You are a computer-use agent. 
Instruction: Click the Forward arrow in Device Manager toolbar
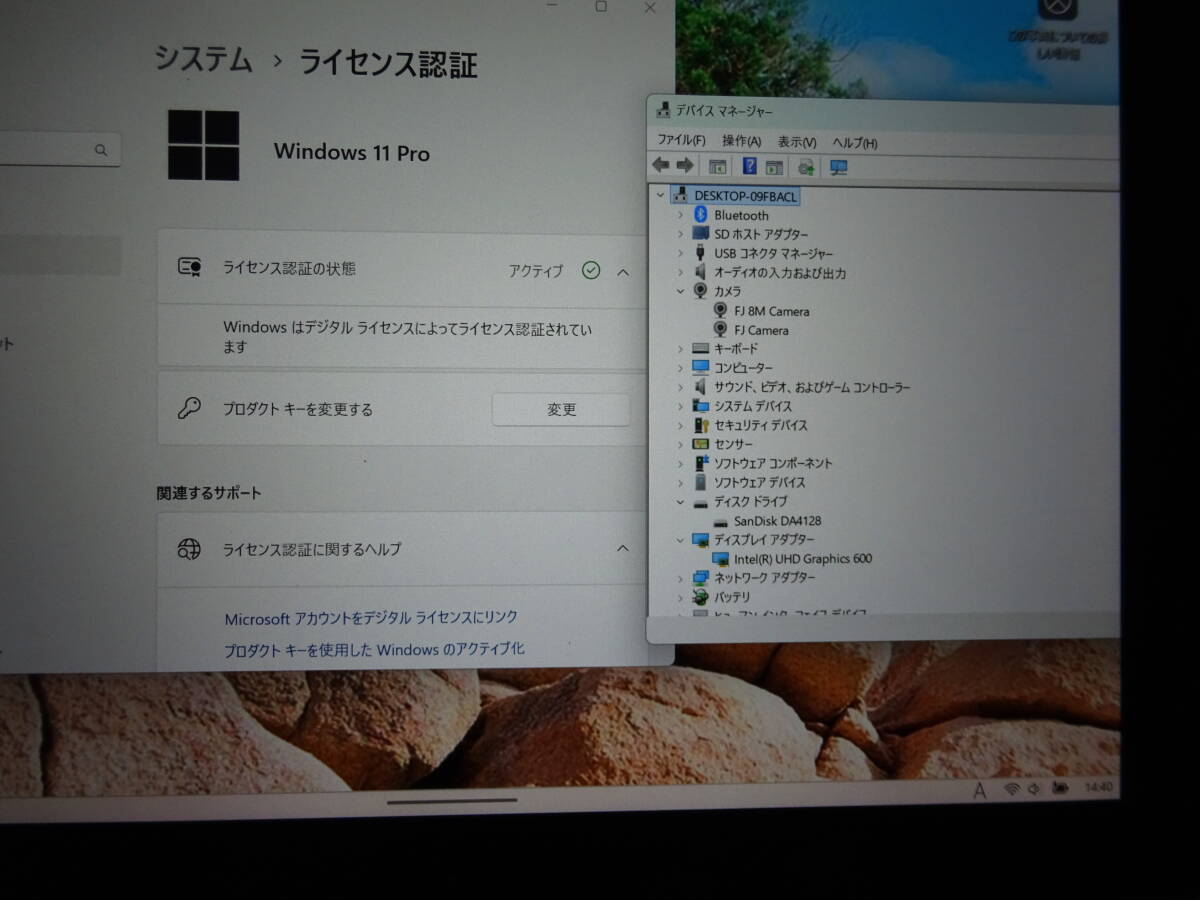click(685, 166)
